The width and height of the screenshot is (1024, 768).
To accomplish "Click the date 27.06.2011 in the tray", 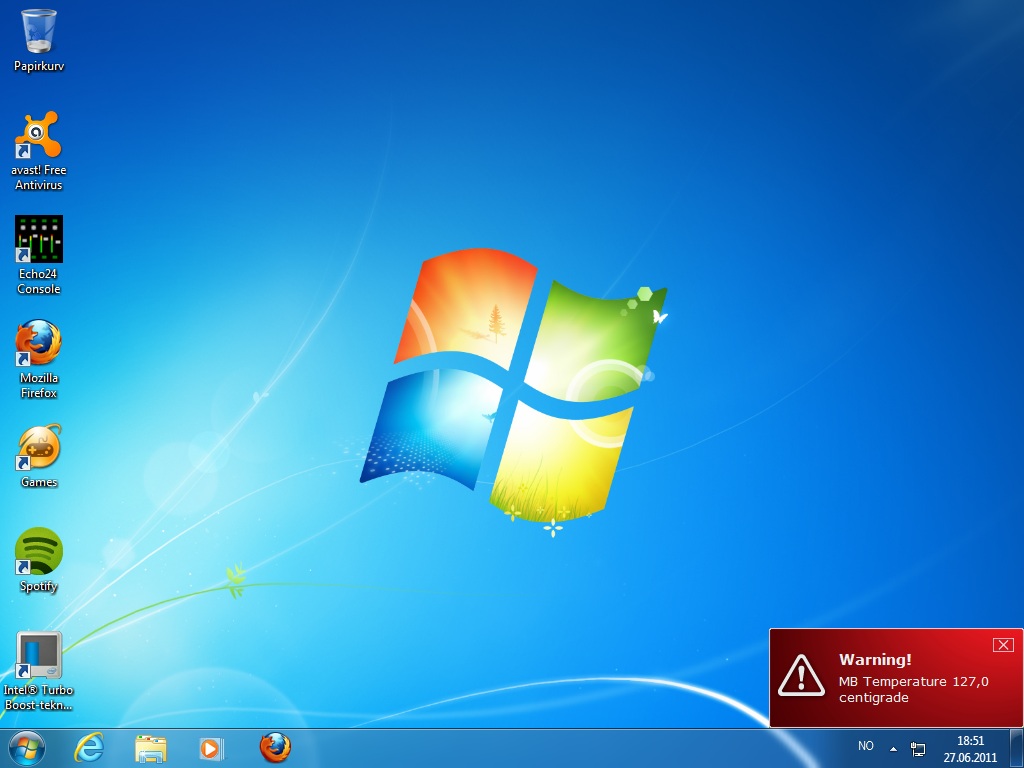I will (970, 758).
